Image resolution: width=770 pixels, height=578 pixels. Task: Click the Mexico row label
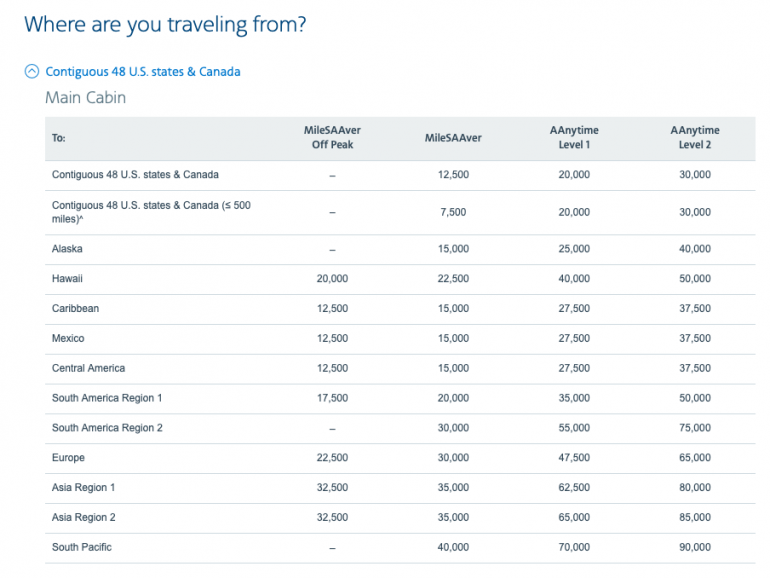coord(68,339)
